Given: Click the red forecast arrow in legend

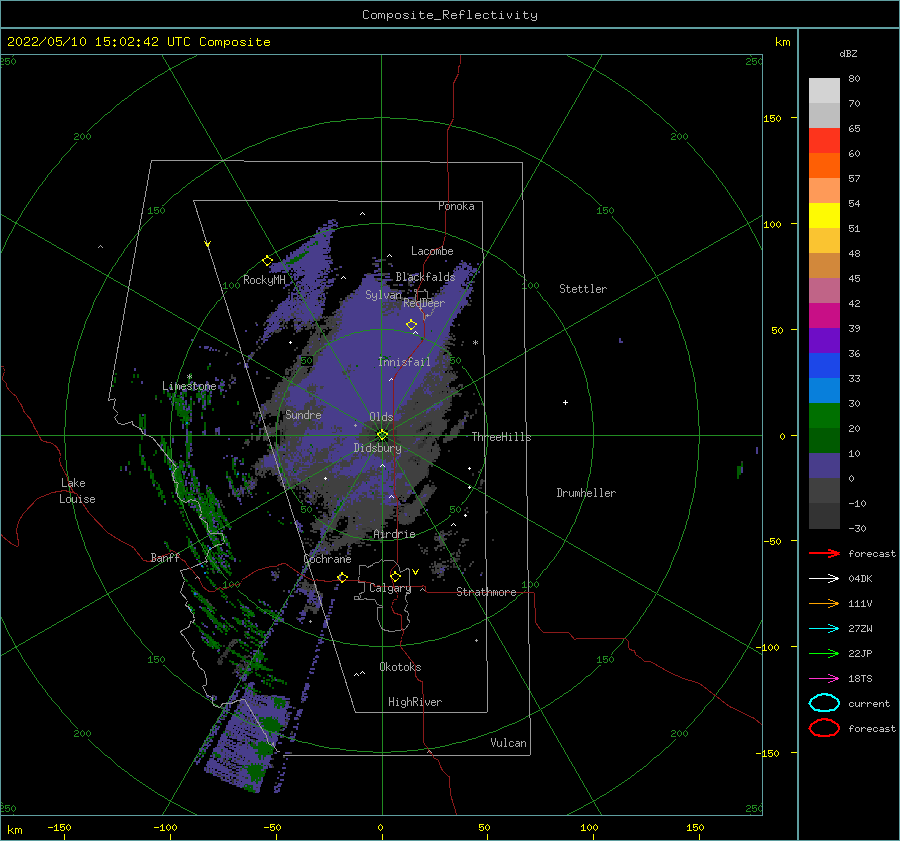Looking at the screenshot, I should [x=824, y=553].
